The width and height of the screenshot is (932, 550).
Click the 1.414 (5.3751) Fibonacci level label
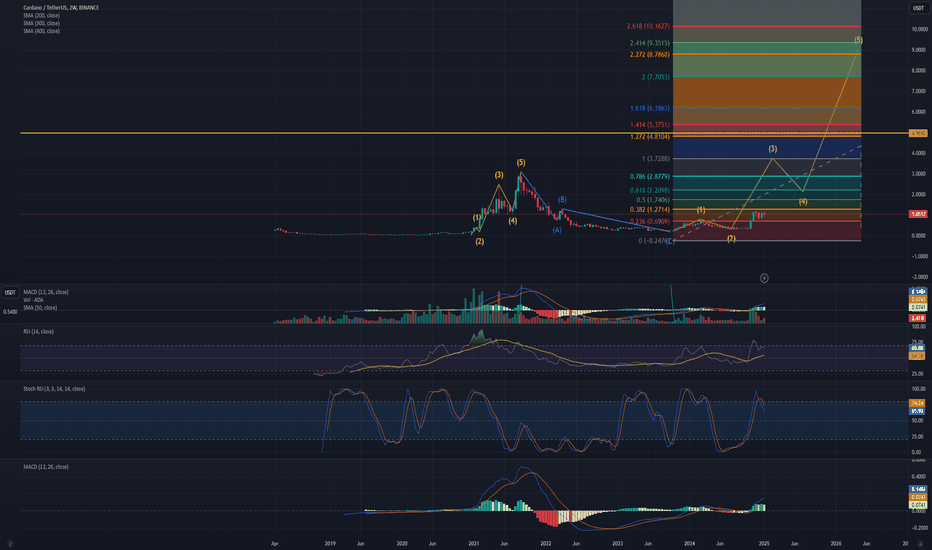(650, 125)
